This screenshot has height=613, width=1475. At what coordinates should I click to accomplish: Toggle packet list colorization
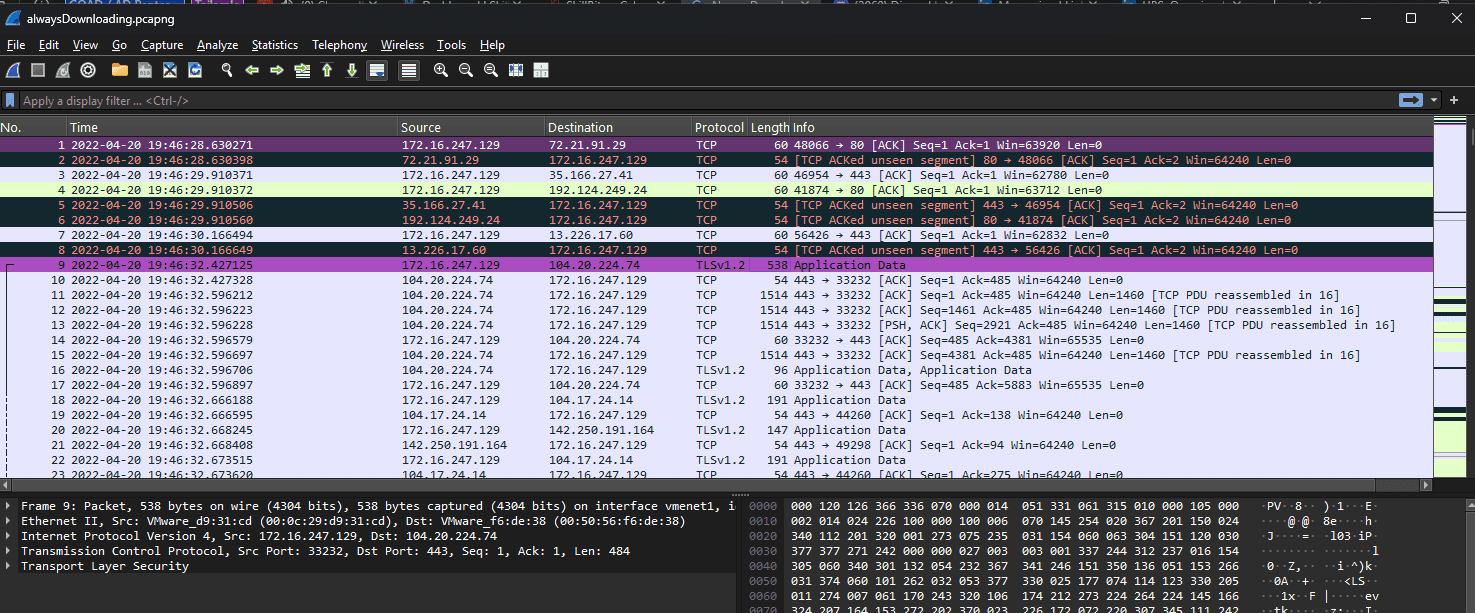coord(409,70)
